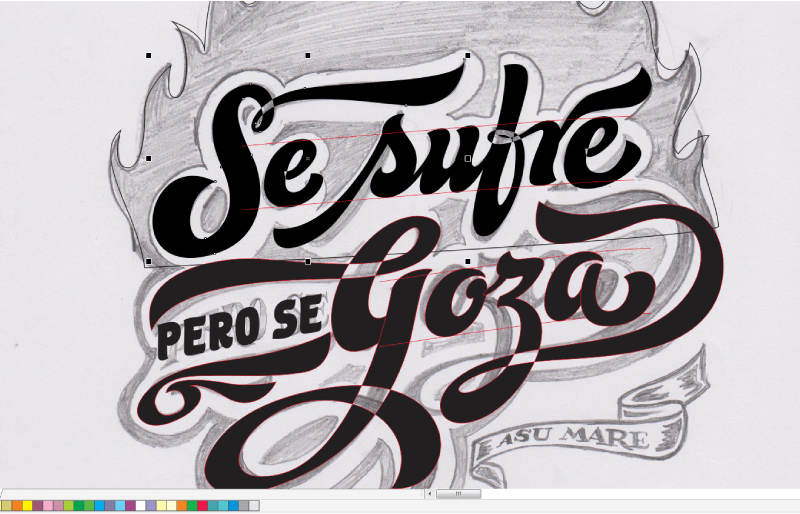Viewport: 800px width, 514px height.
Task: Click the bottom-left selection handle
Action: point(149,261)
